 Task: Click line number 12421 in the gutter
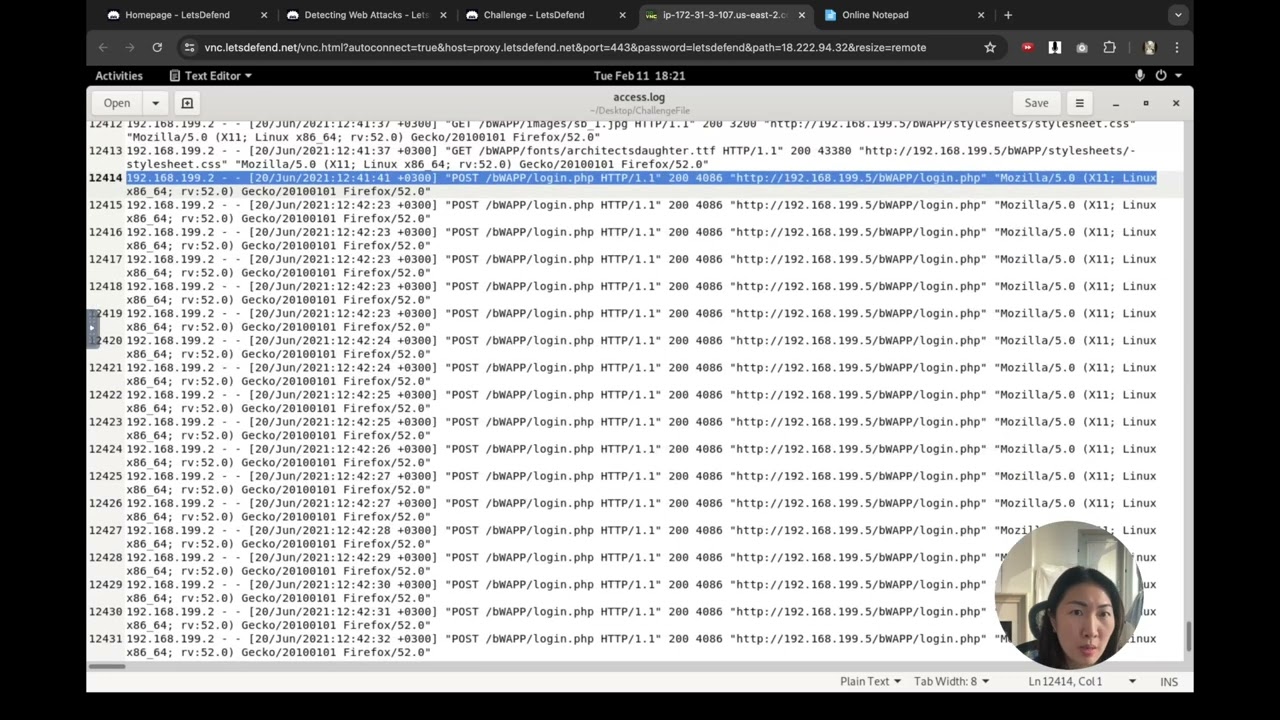click(x=105, y=368)
